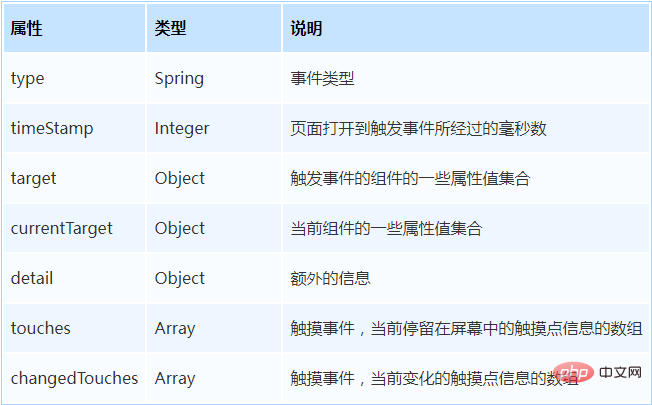652x405 pixels.
Task: Click the 页面打开到触发事件所经过的毫秒数 description
Action: [x=417, y=128]
